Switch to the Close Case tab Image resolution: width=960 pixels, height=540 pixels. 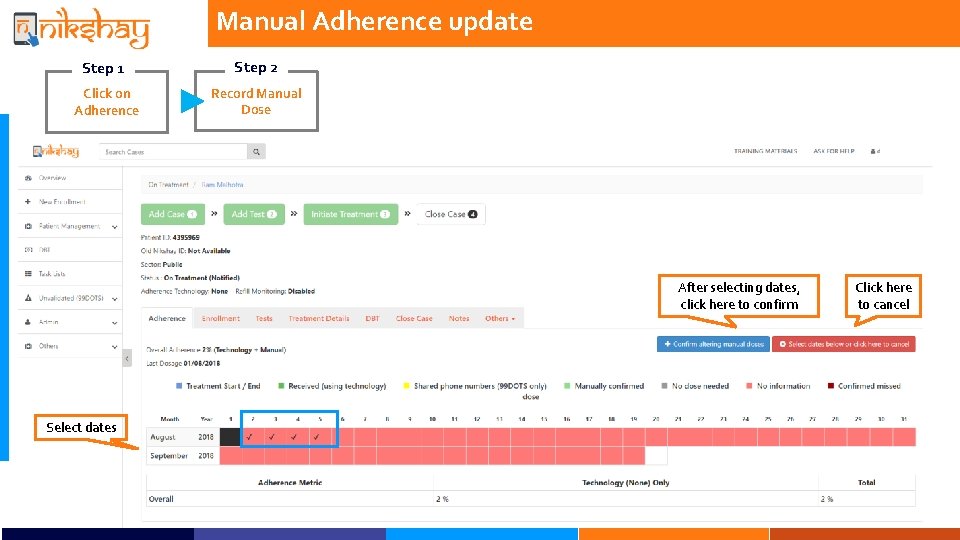tap(414, 318)
